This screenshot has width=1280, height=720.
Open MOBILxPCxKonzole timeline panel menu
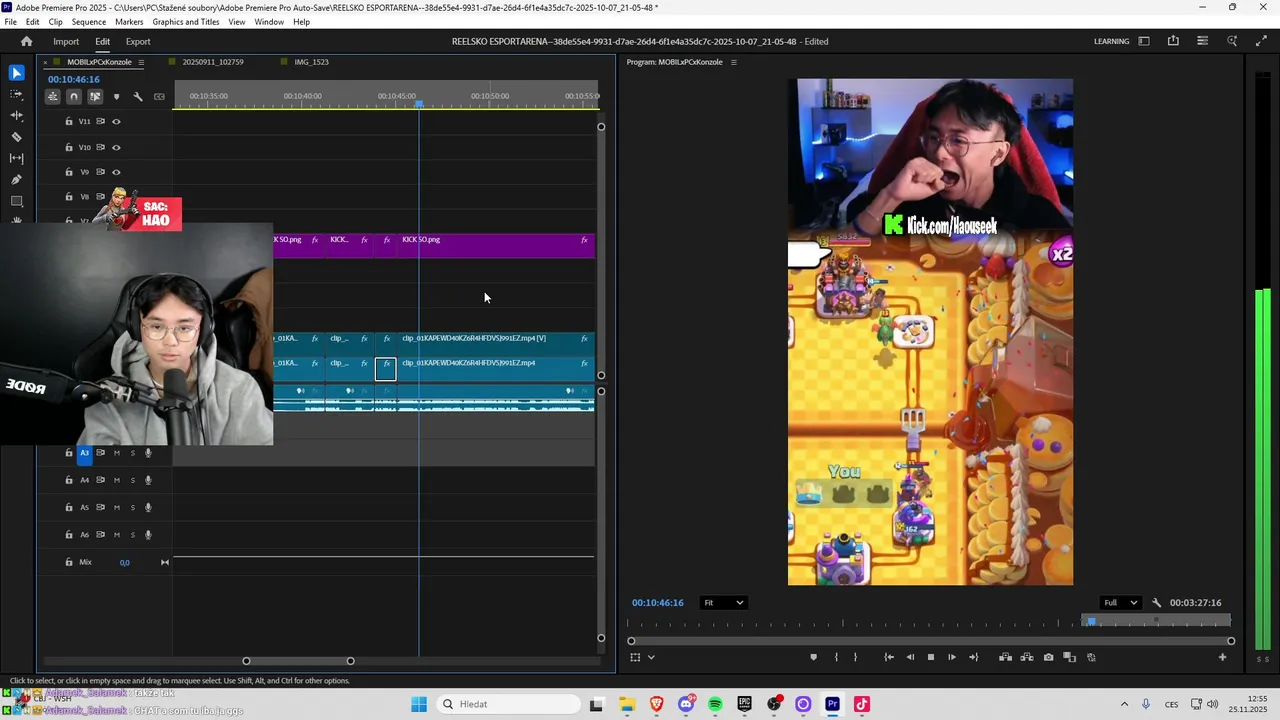point(141,62)
